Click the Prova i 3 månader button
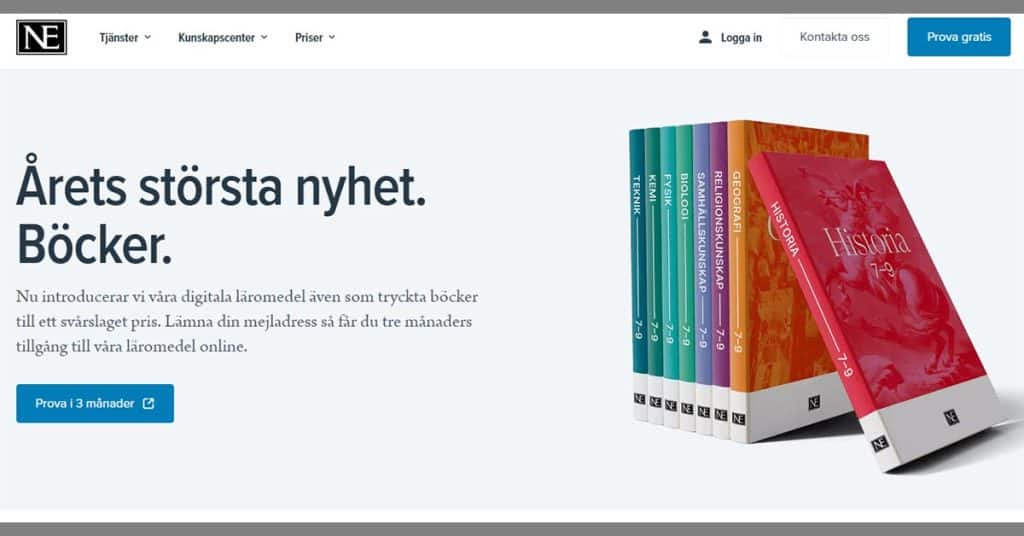Screen dimensions: 1024x536 [x=95, y=403]
